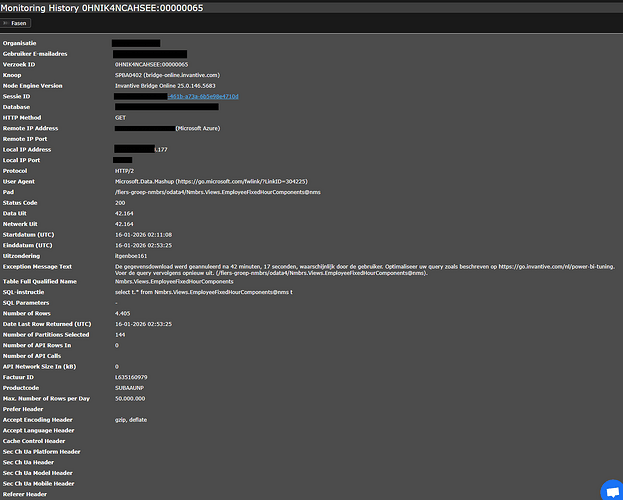623x500 pixels.
Task: Click the Status Code value 200
Action: tap(120, 203)
